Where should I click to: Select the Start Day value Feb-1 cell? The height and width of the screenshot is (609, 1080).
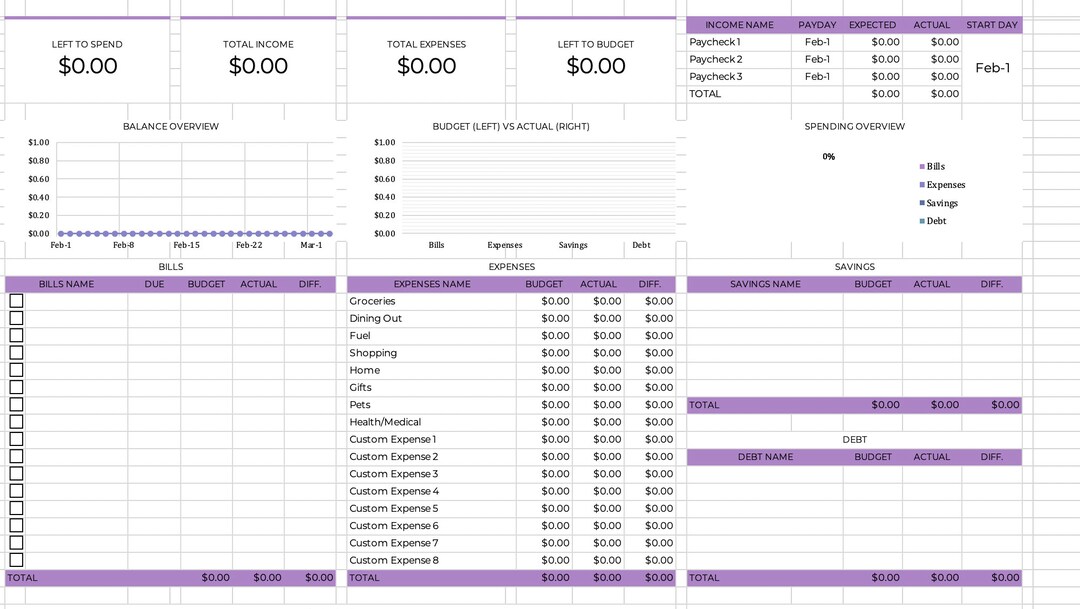[x=993, y=68]
